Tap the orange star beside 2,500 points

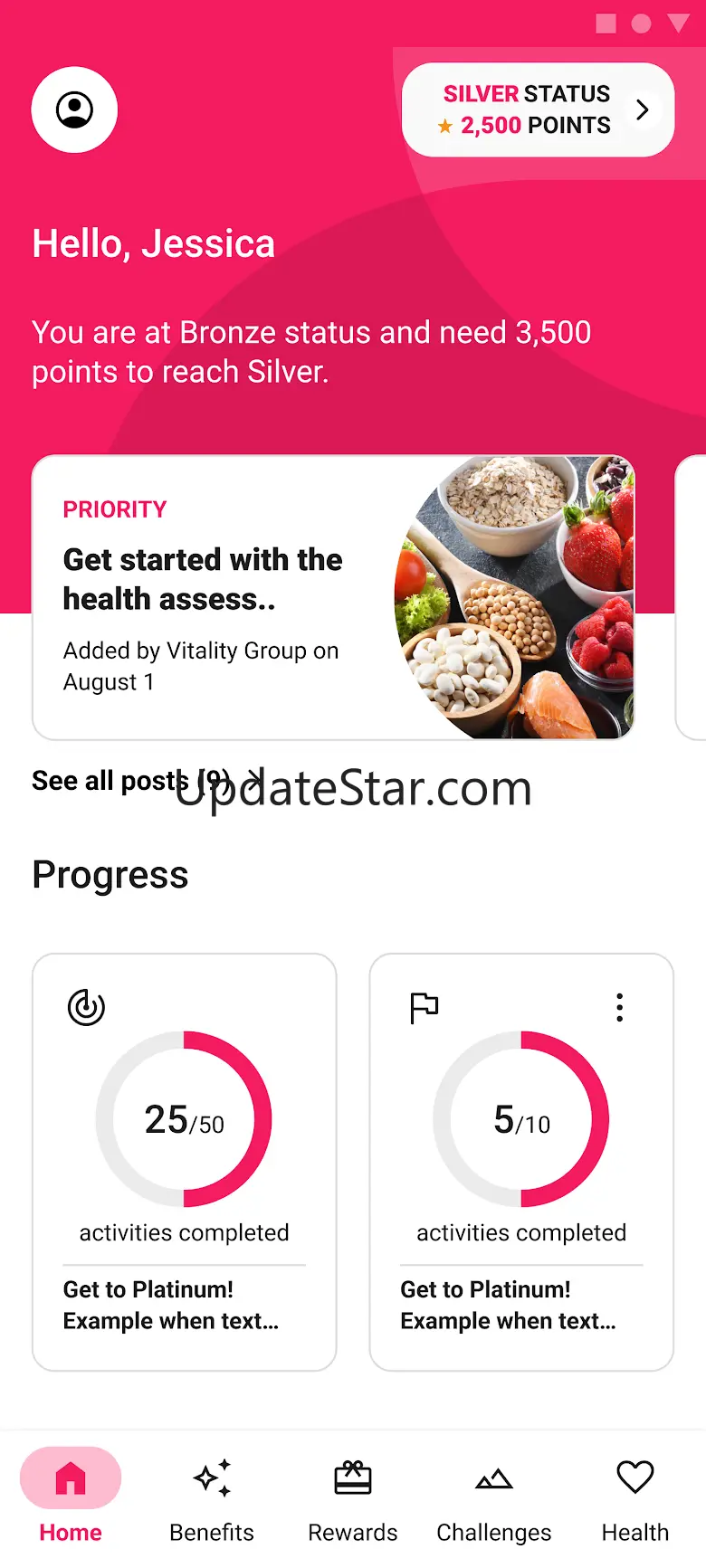click(444, 127)
